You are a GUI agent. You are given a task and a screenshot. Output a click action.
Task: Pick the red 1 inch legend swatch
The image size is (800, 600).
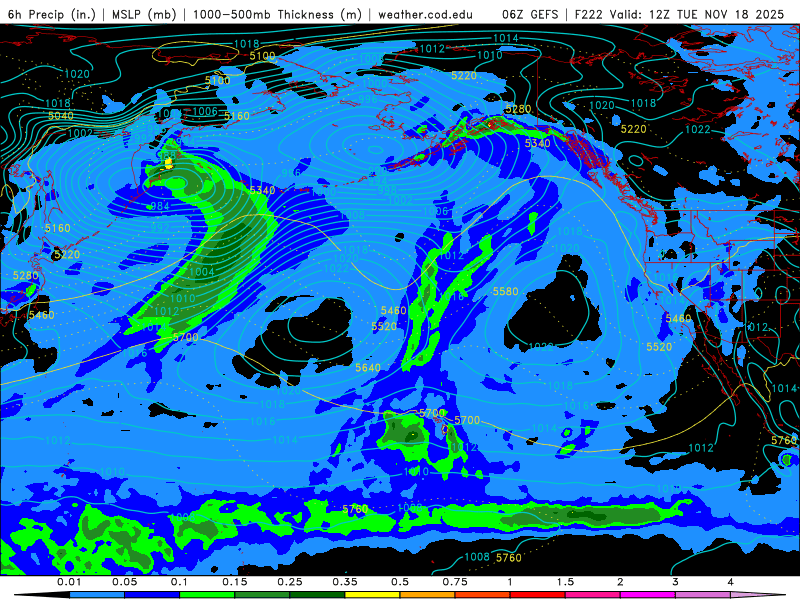pyautogui.click(x=538, y=595)
